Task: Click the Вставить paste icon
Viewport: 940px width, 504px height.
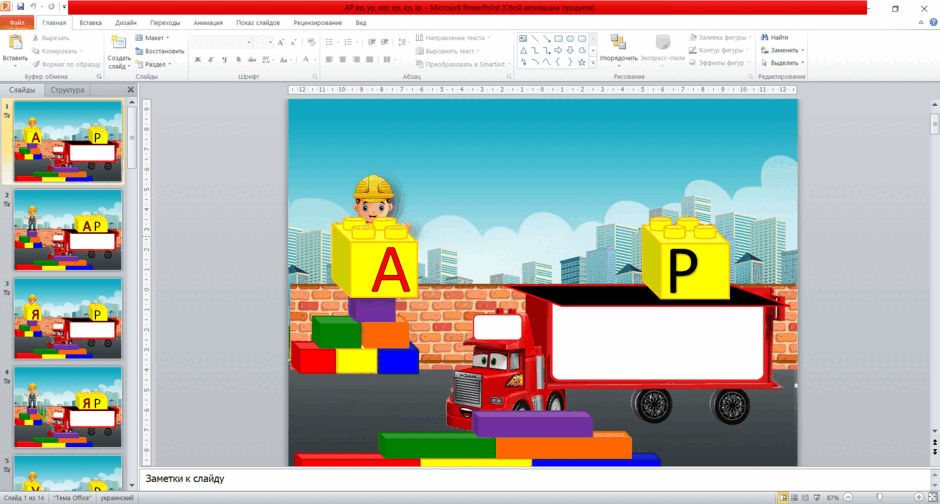Action: (15, 43)
